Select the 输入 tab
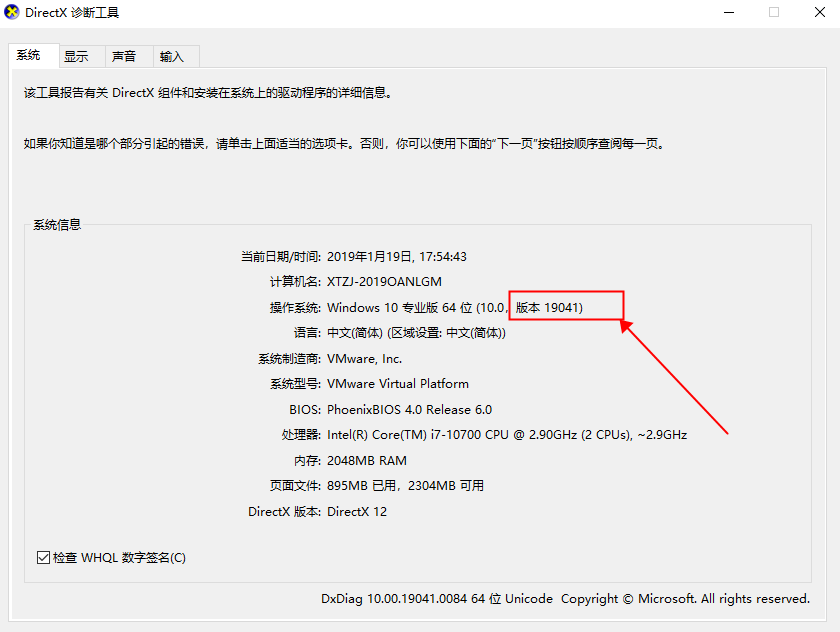This screenshot has width=840, height=632. [172, 56]
